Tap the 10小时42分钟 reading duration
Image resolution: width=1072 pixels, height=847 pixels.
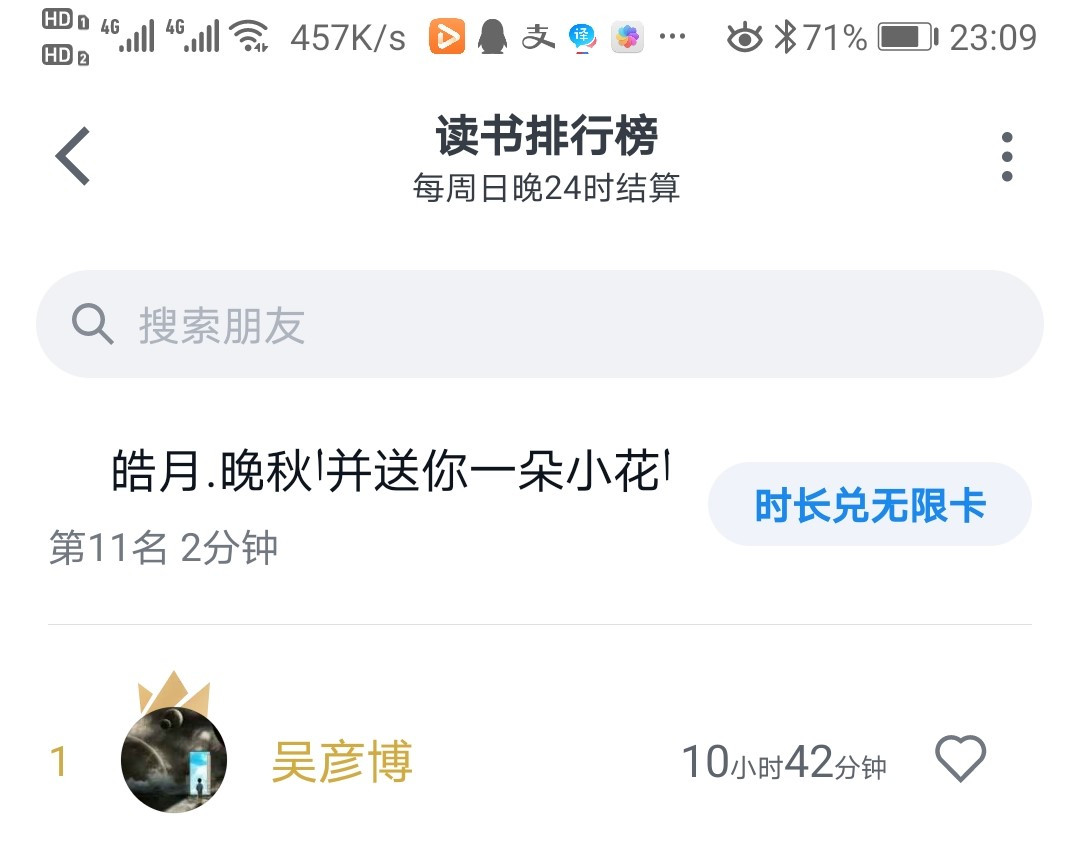tap(784, 762)
